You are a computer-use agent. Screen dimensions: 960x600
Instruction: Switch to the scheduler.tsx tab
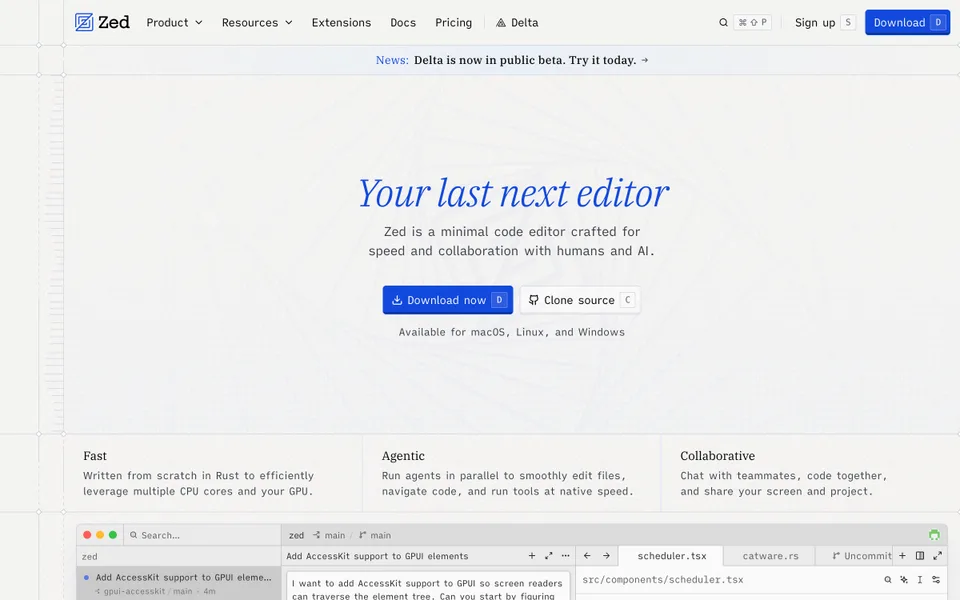[x=672, y=556]
